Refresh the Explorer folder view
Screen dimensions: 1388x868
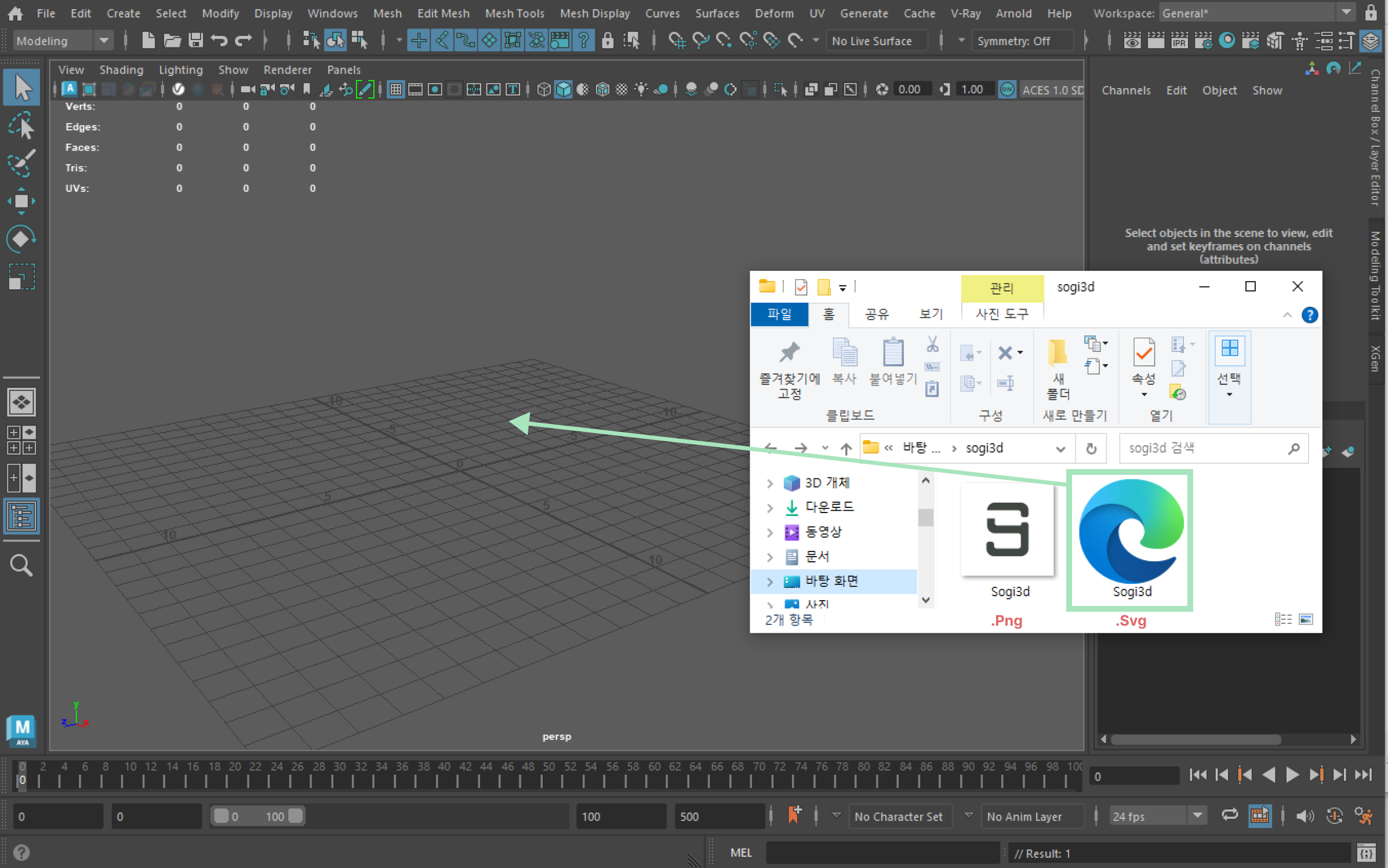1091,449
